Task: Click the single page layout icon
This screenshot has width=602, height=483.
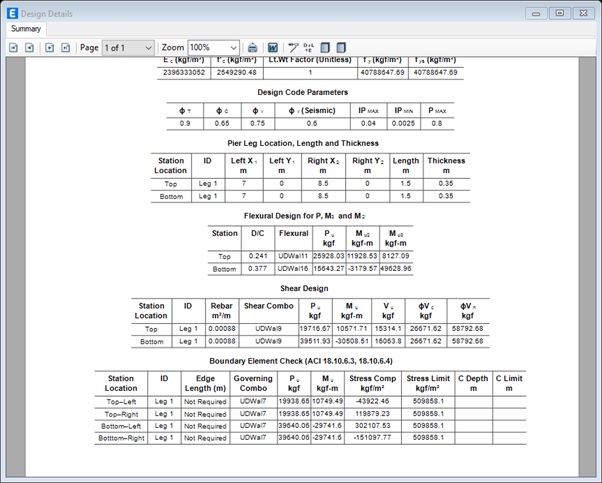Action: click(325, 48)
